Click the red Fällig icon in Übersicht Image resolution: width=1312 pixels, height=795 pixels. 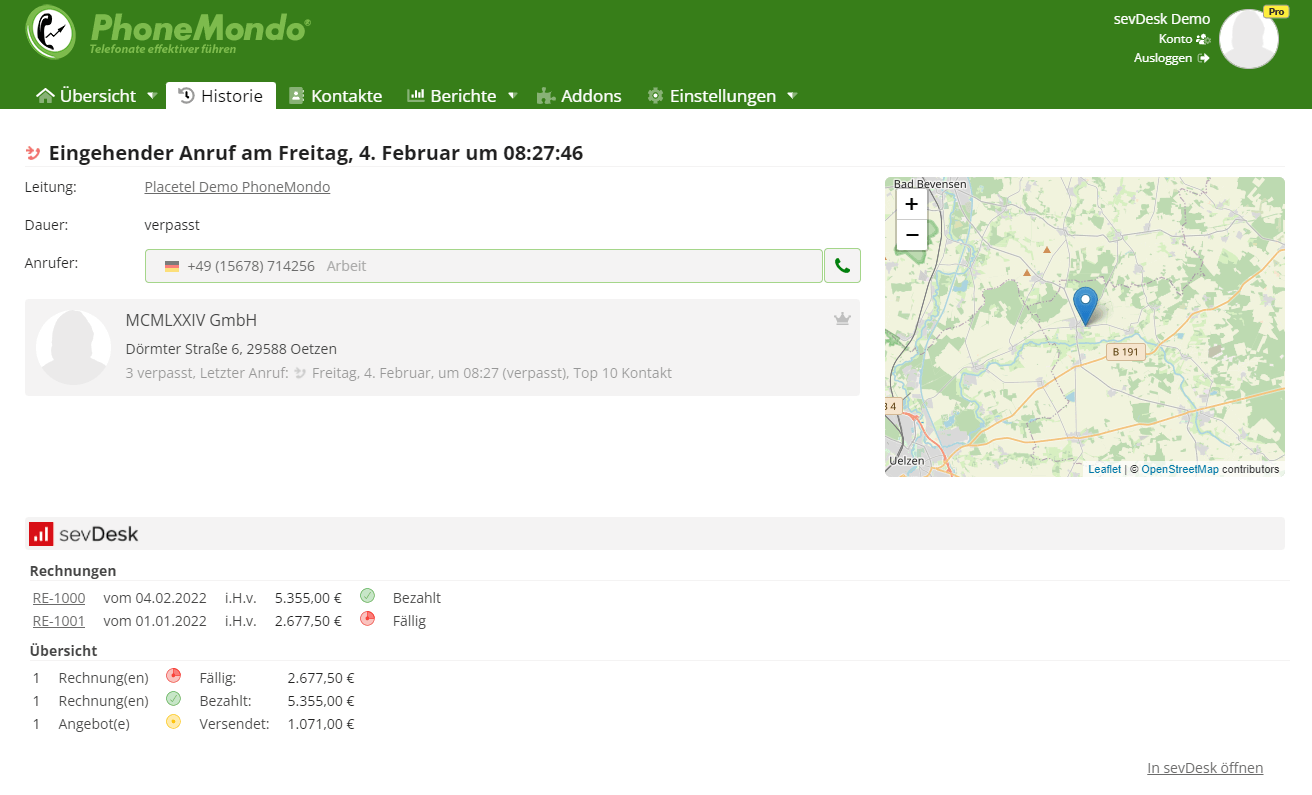(173, 676)
